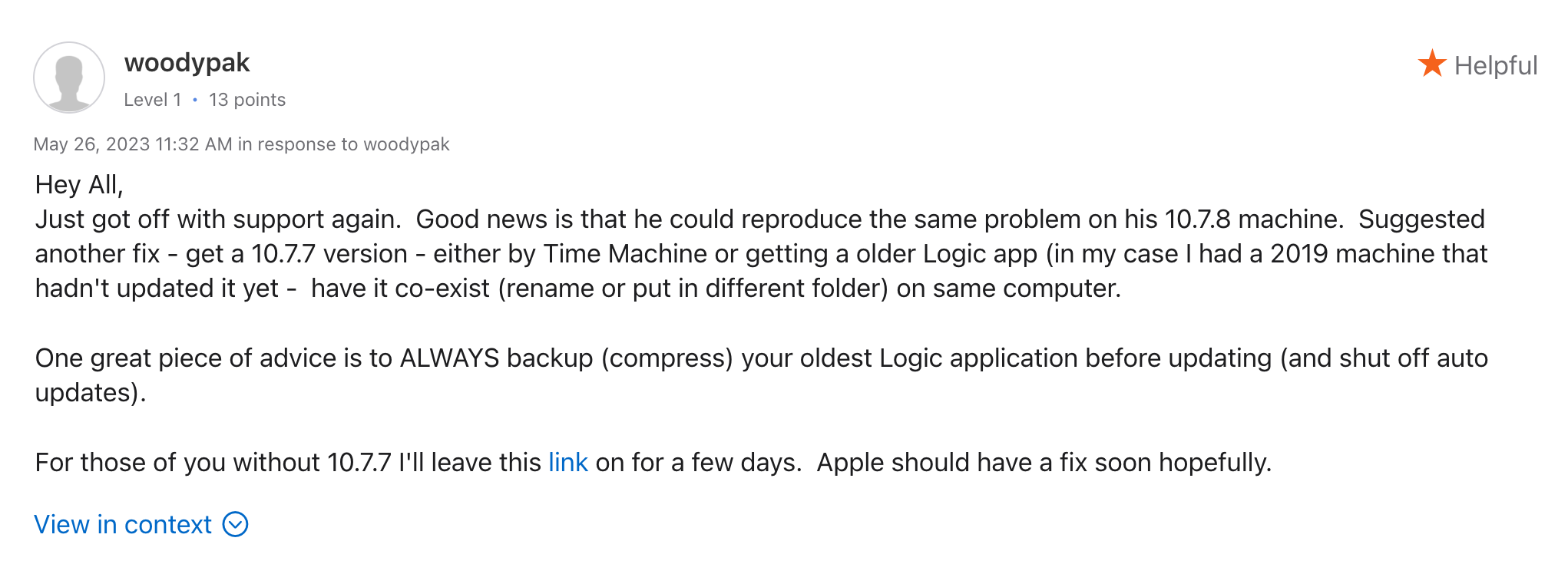Click the circled chevron beside View in context
The width and height of the screenshot is (1568, 574).
[235, 524]
